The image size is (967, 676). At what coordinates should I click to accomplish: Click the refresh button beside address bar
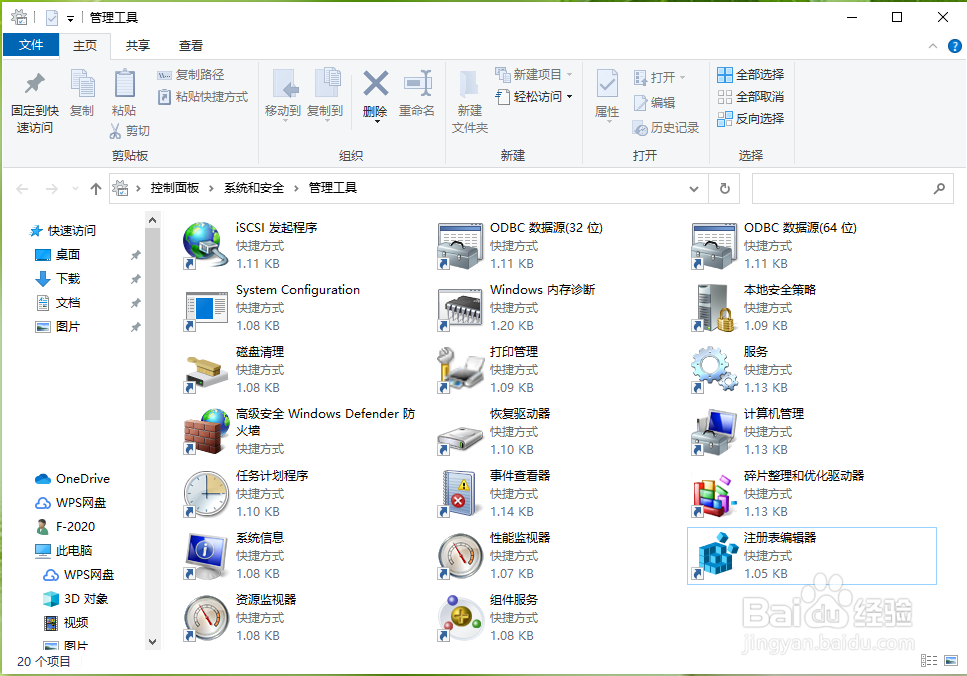(724, 188)
